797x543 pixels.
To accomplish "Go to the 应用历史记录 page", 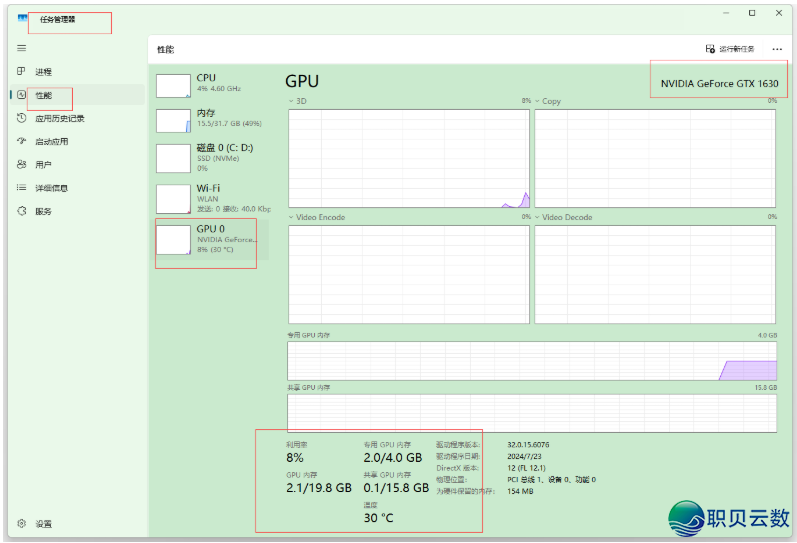I will point(59,118).
